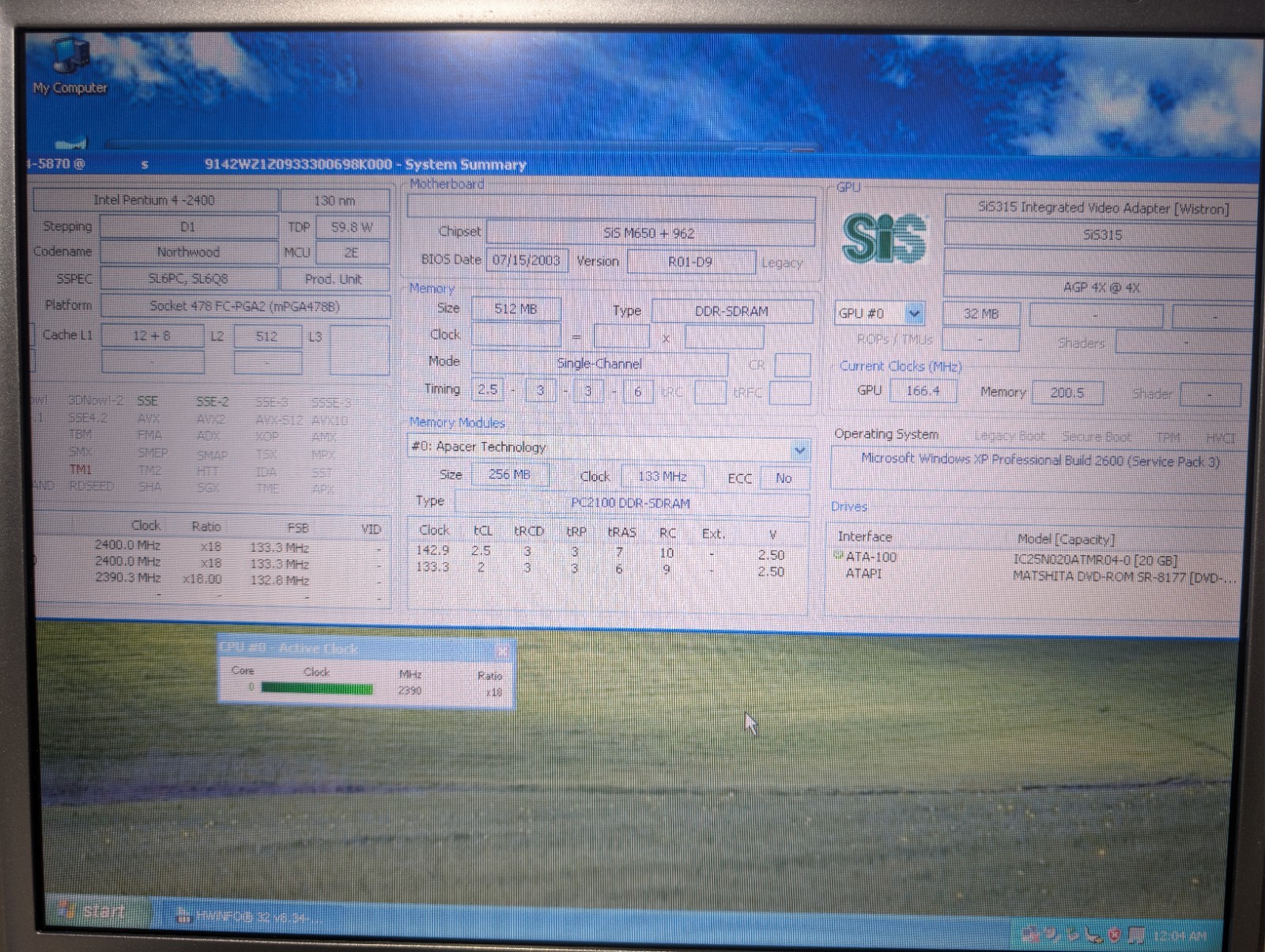Image resolution: width=1265 pixels, height=952 pixels.
Task: Open the GPU #0 selector dropdown
Action: tap(914, 313)
